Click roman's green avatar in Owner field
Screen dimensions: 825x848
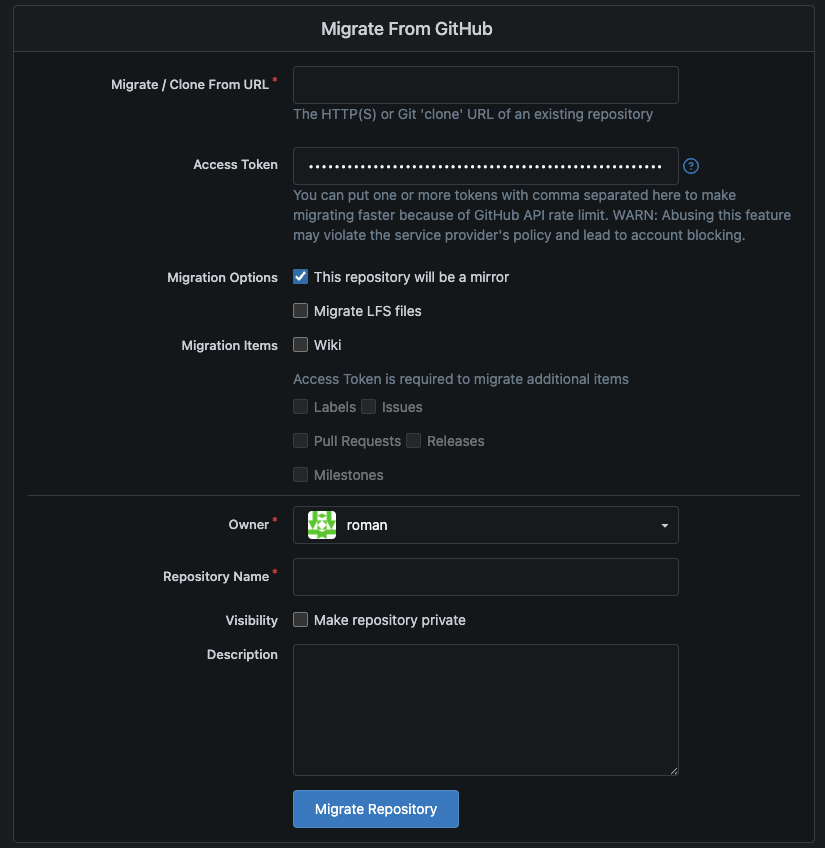(322, 525)
